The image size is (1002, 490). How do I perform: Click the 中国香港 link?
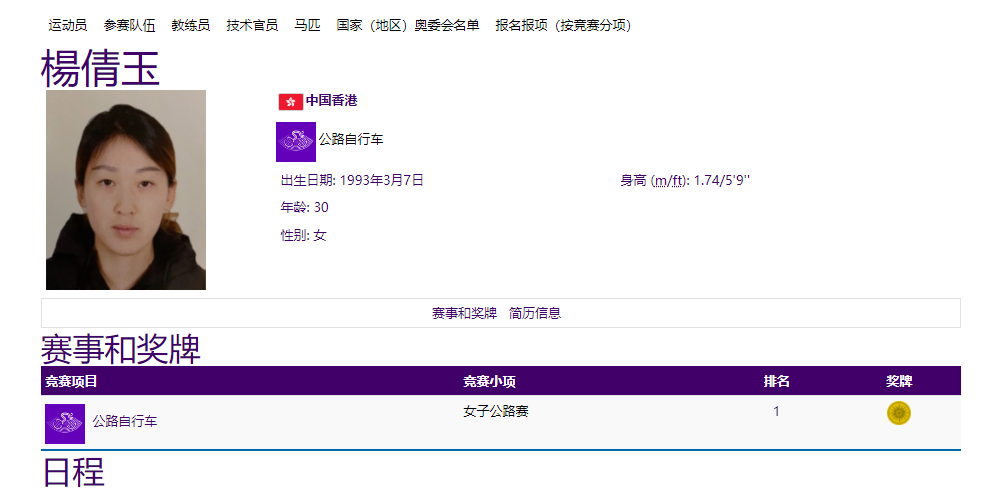pyautogui.click(x=331, y=101)
